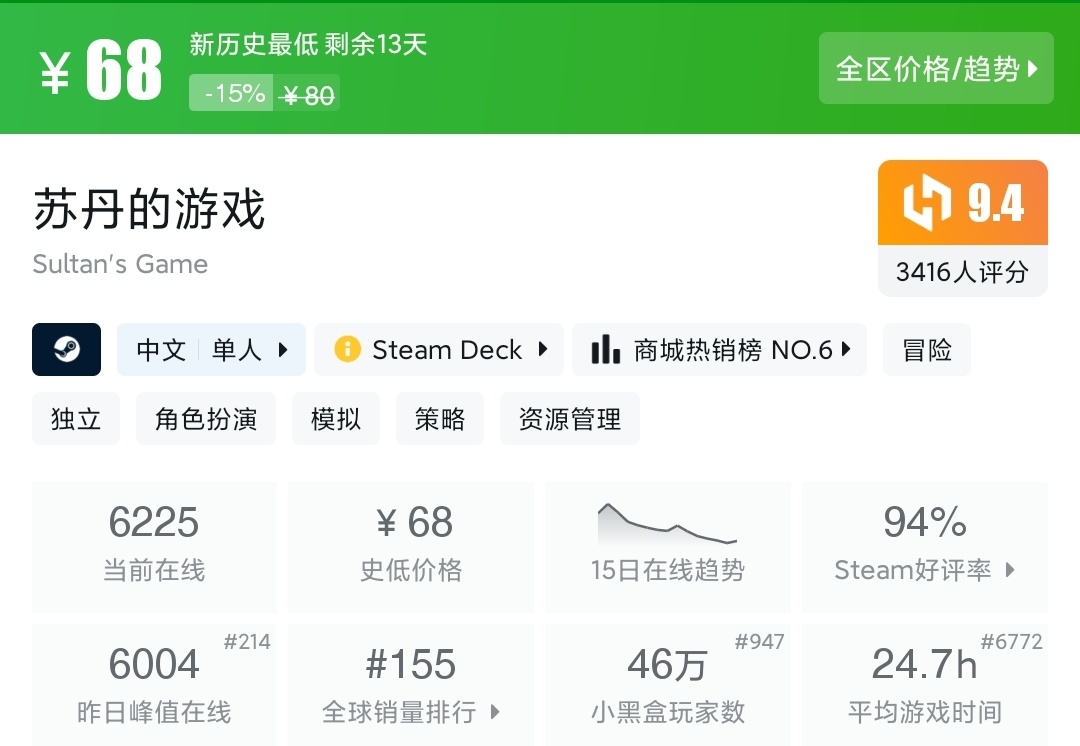Tap the -15% discount badge

click(235, 94)
